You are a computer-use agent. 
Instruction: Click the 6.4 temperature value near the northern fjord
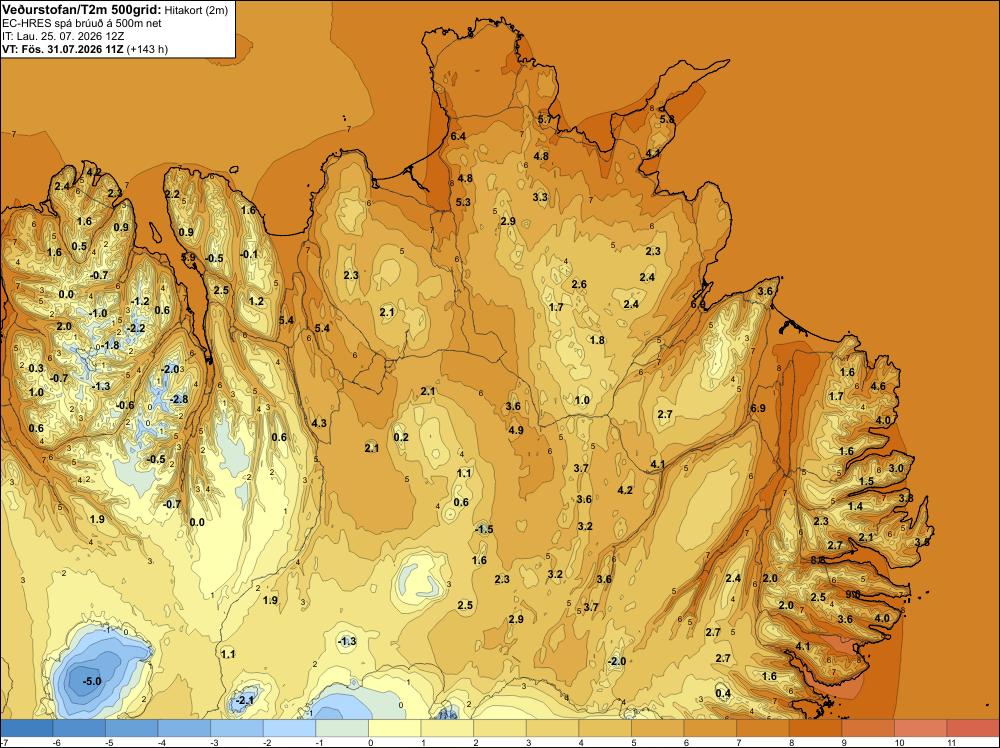pos(458,136)
